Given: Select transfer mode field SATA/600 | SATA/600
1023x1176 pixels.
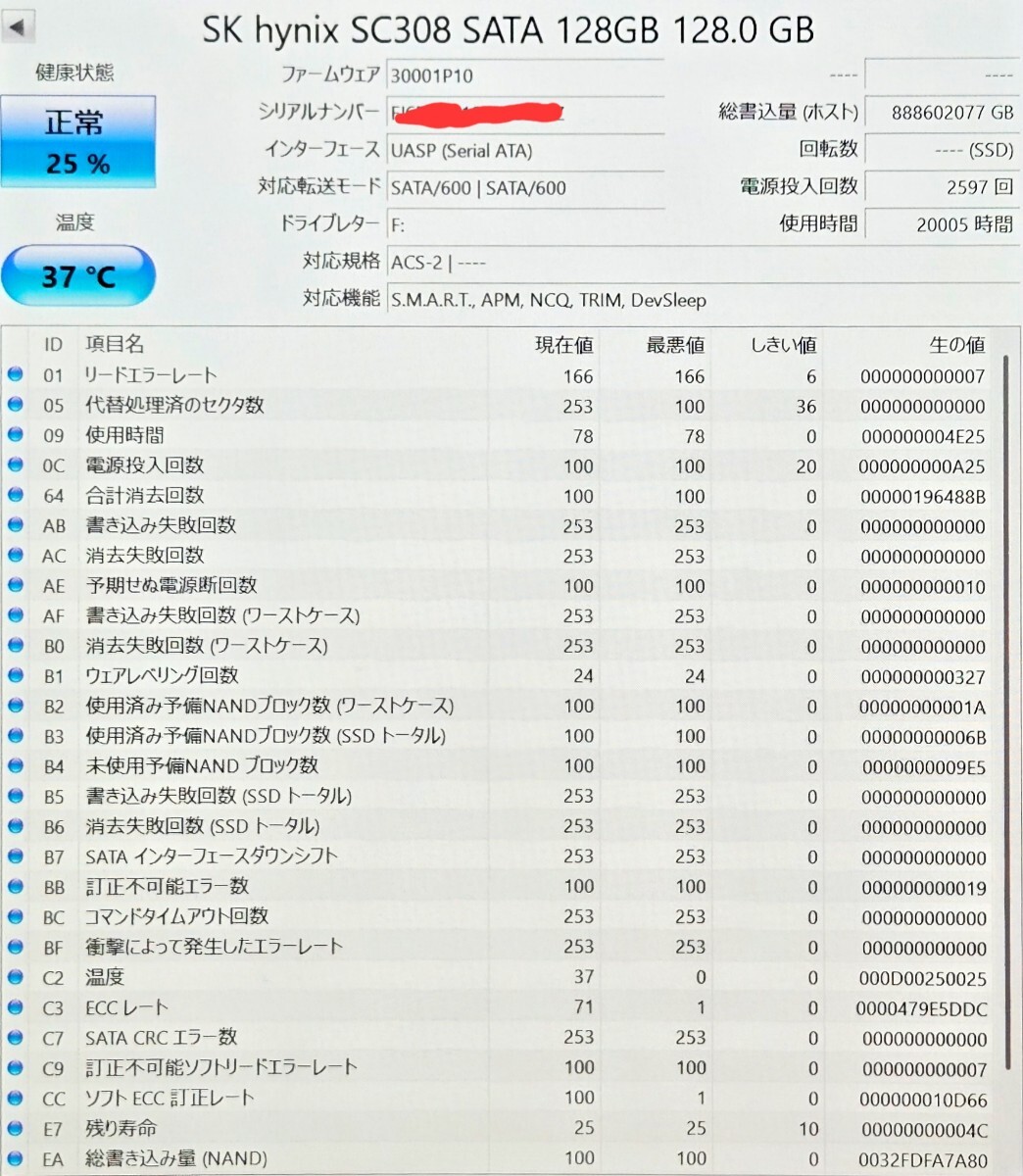Looking at the screenshot, I should point(525,187).
